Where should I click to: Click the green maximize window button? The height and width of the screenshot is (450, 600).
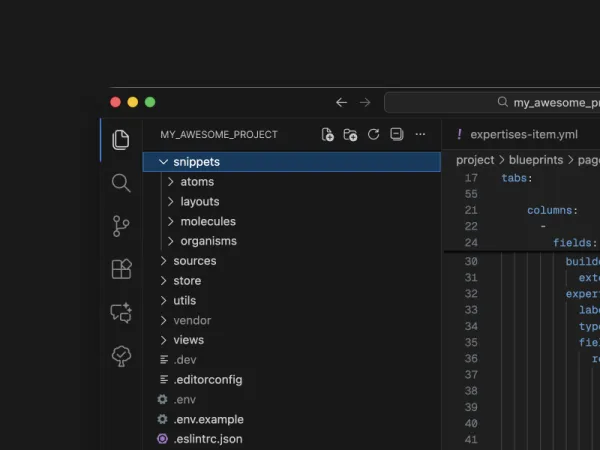pos(150,102)
